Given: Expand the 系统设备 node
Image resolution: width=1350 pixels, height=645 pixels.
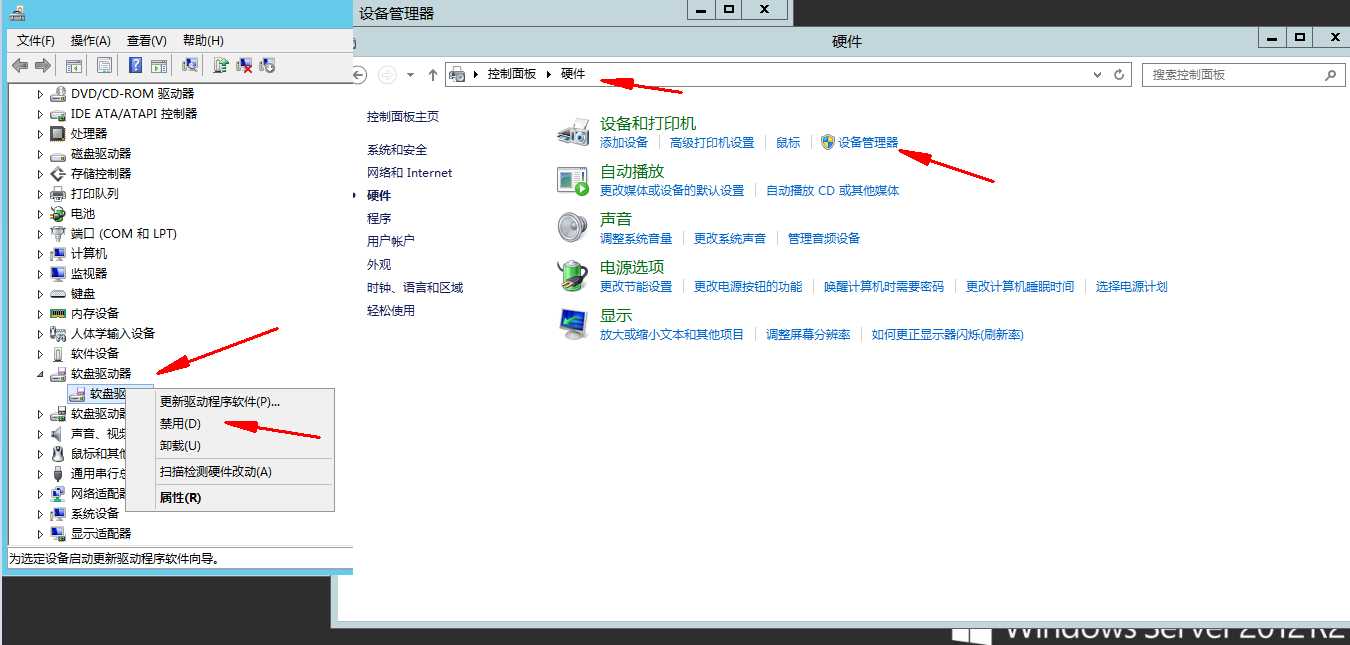Looking at the screenshot, I should click(x=41, y=513).
